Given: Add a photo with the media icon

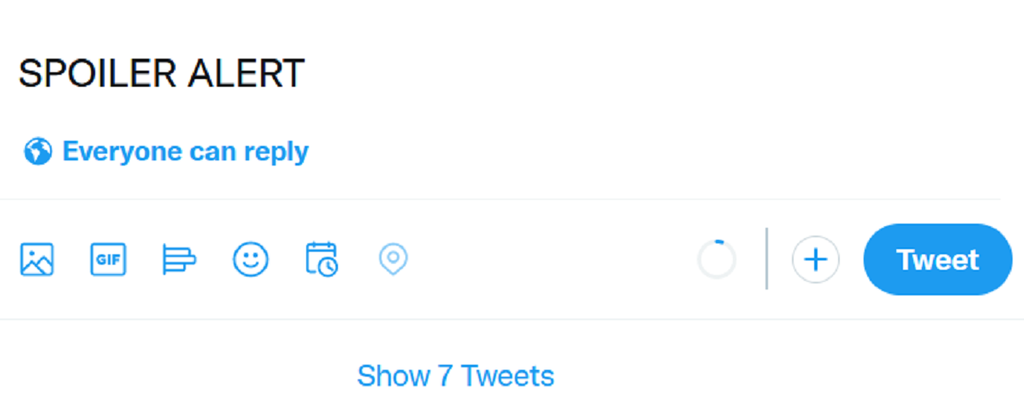Looking at the screenshot, I should coord(37,260).
